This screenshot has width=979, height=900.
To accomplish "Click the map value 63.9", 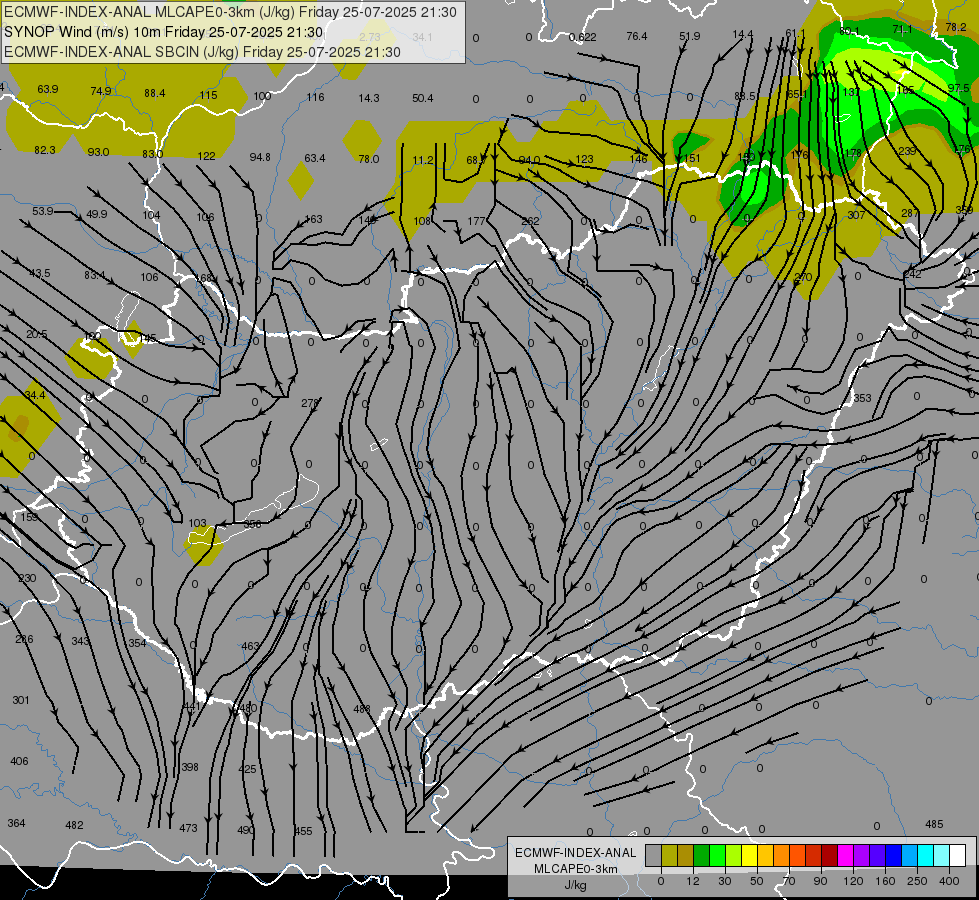I will [47, 89].
